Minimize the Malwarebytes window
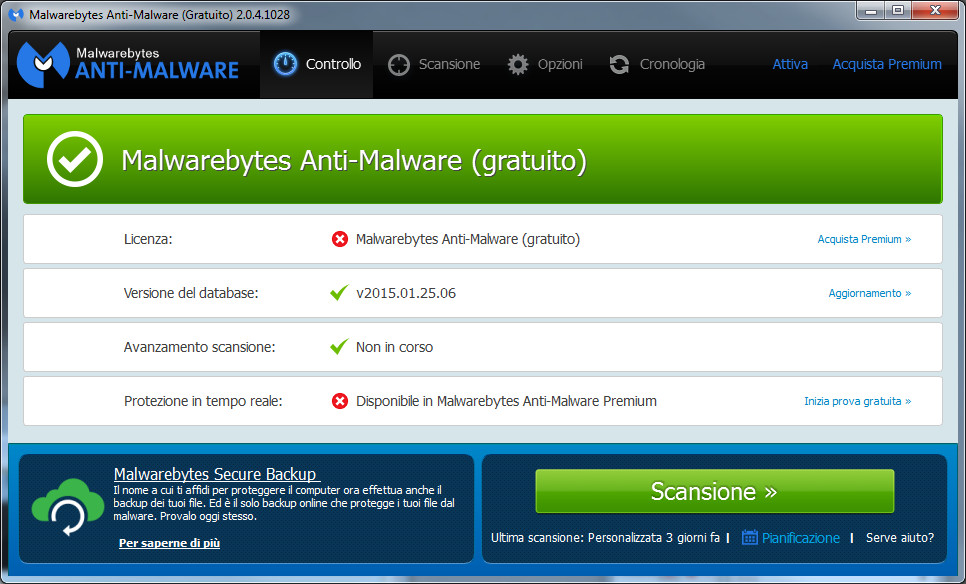Viewport: 966px width, 584px height. point(871,10)
